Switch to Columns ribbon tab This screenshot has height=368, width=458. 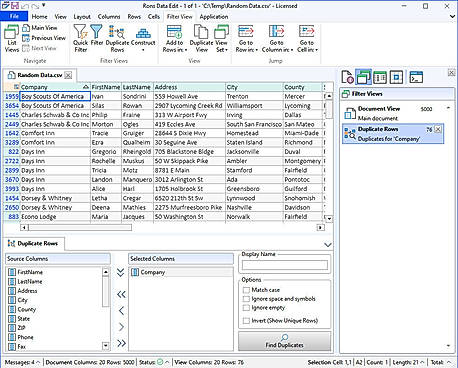109,16
